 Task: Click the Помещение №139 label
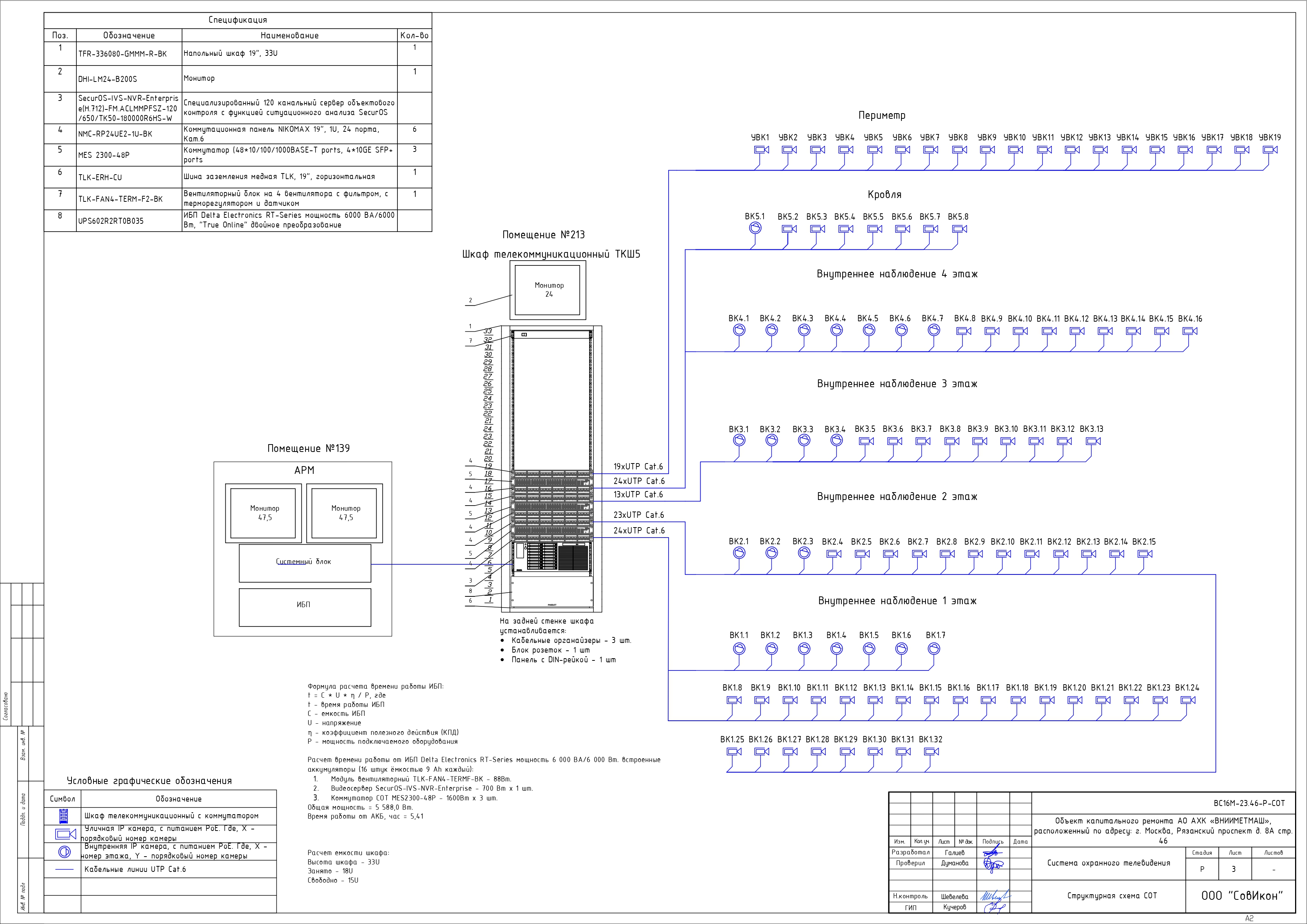click(x=308, y=448)
